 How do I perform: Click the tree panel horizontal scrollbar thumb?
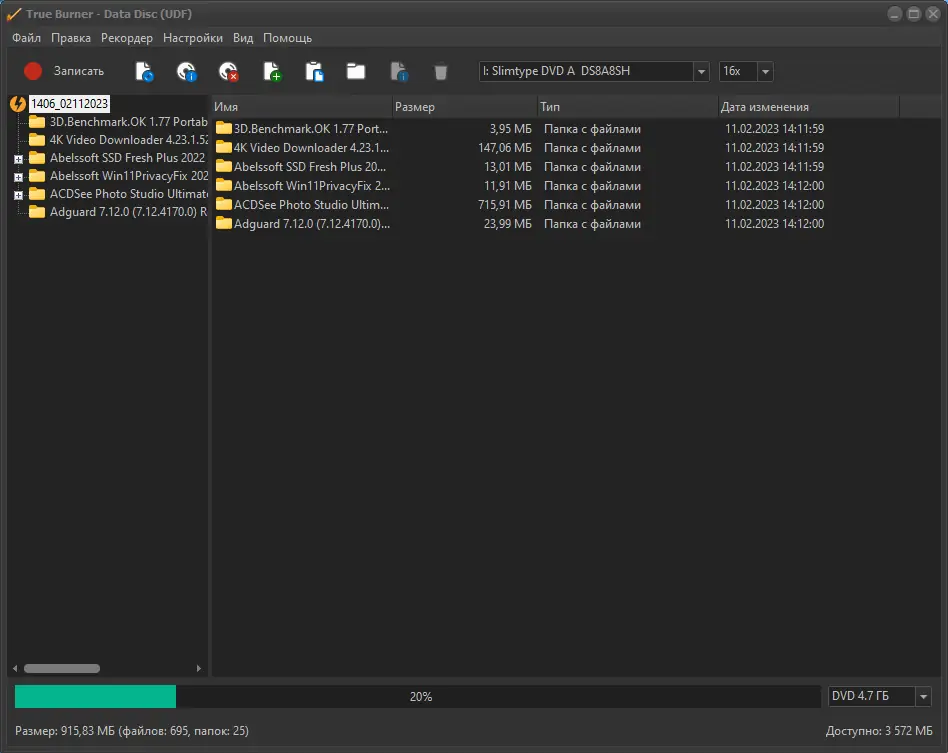pos(62,668)
